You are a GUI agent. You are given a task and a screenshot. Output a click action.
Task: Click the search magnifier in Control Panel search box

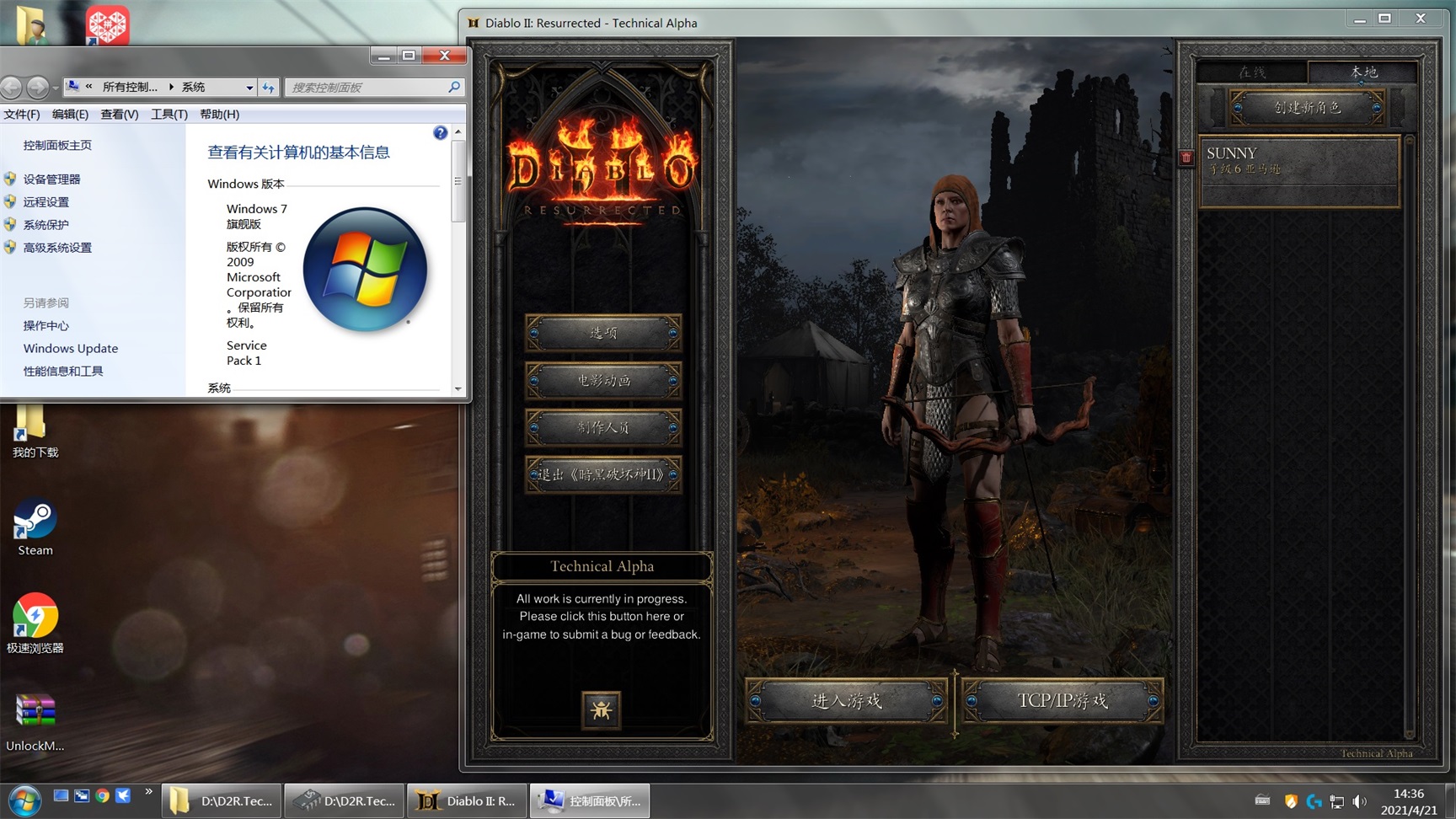pyautogui.click(x=454, y=87)
